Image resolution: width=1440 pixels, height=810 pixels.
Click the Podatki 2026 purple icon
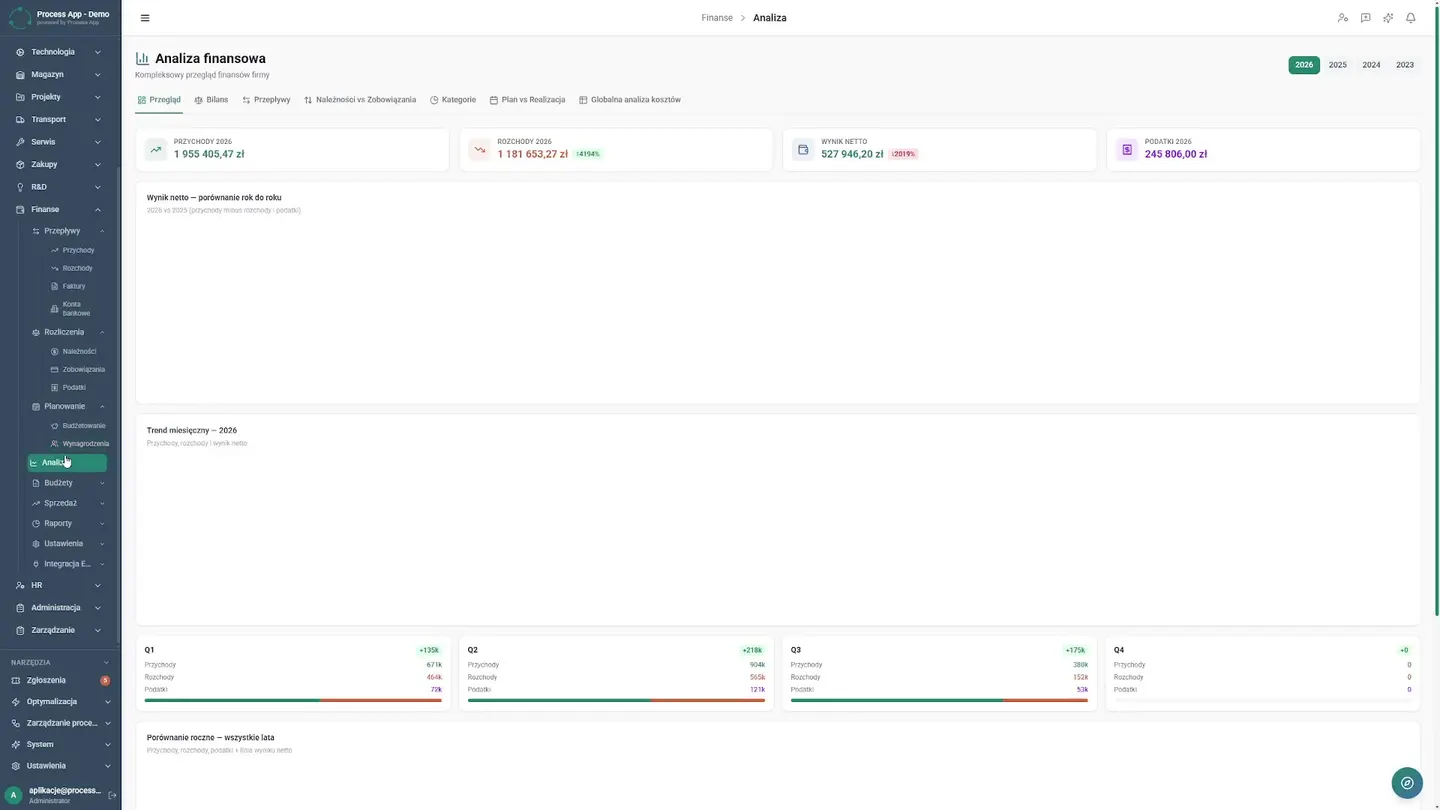(1127, 150)
